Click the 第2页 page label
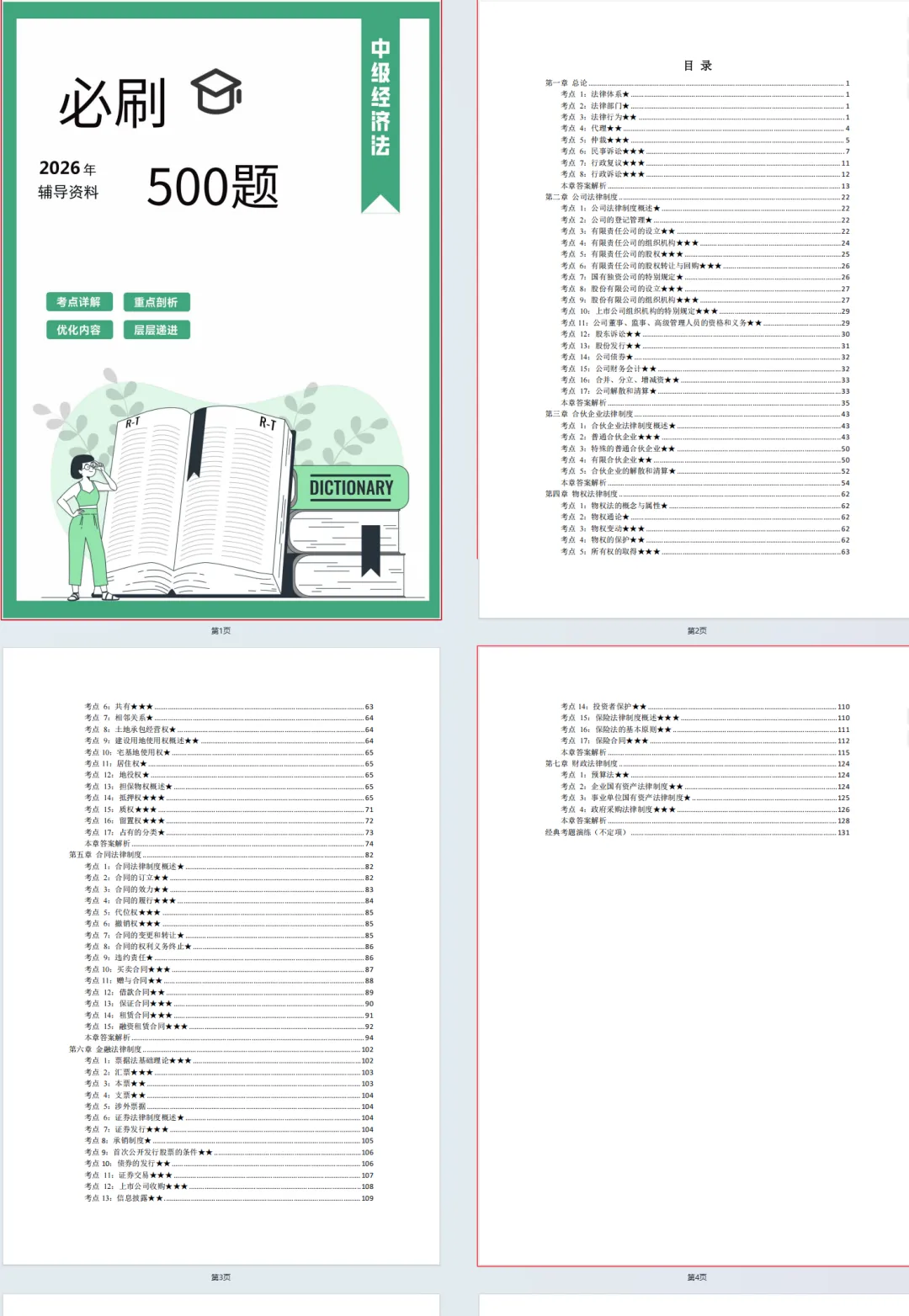This screenshot has width=909, height=1316. (697, 630)
